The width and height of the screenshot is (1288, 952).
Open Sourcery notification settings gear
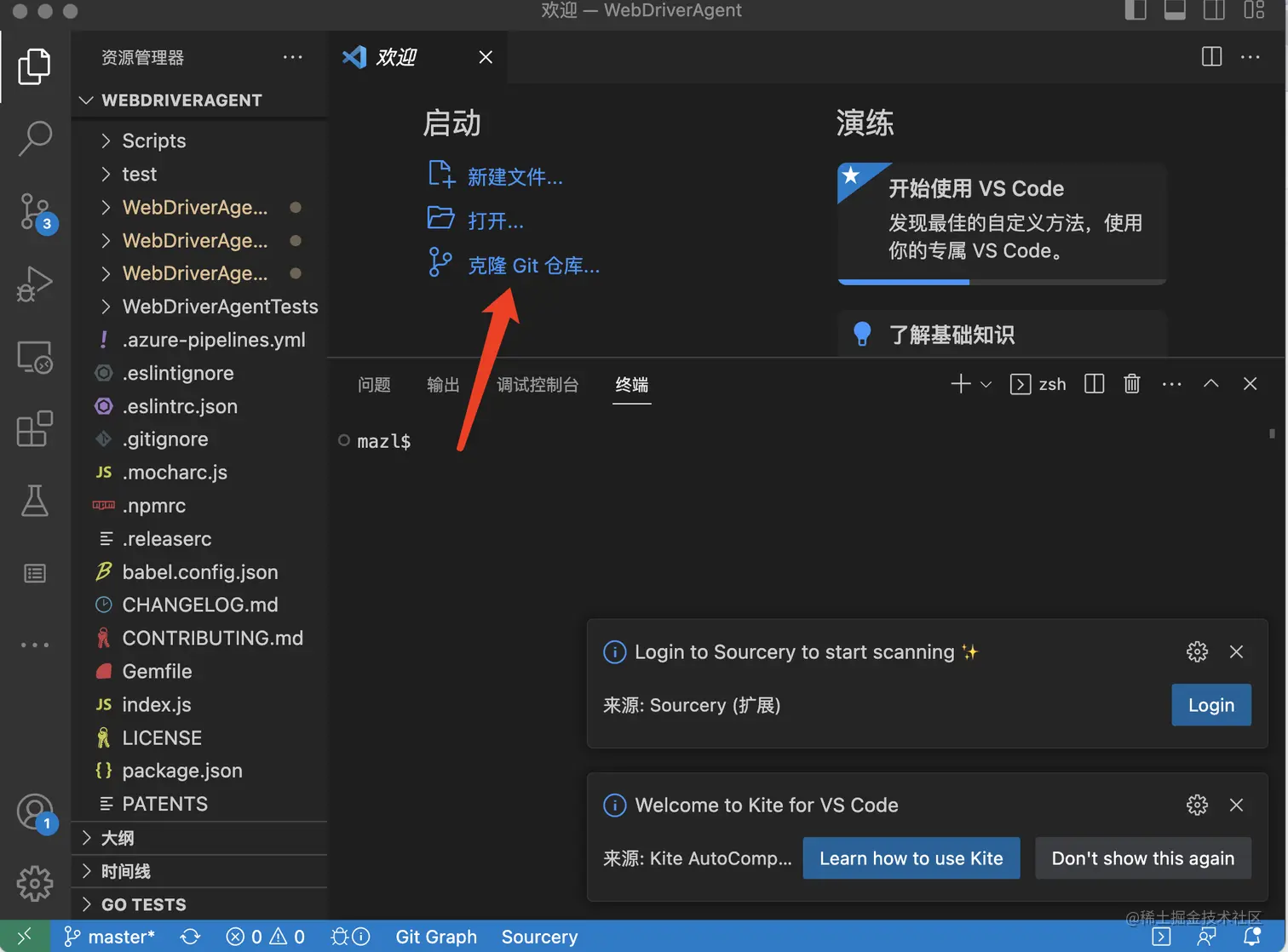pyautogui.click(x=1197, y=651)
